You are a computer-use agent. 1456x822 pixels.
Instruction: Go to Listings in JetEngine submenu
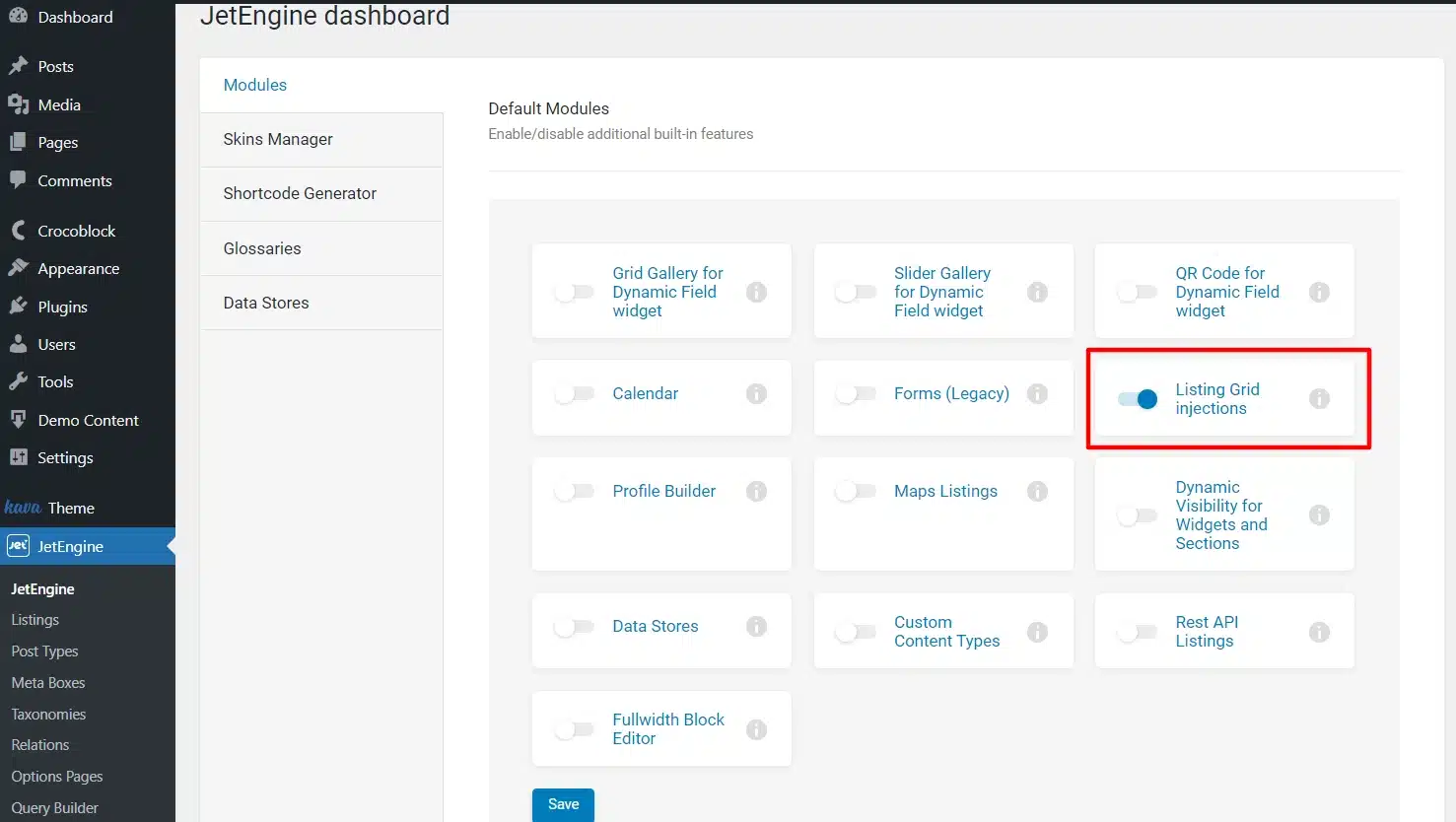(35, 620)
